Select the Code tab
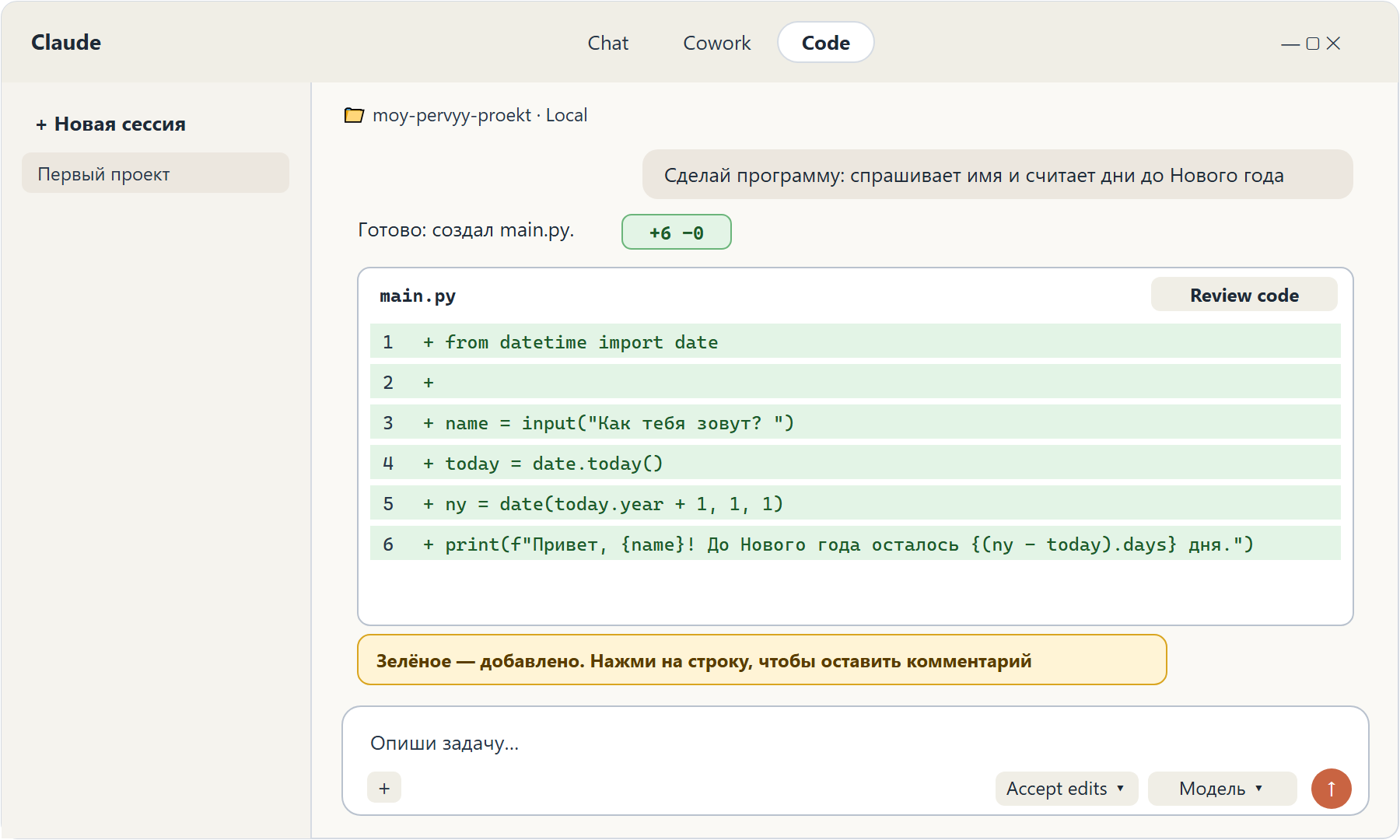The image size is (1400, 840). pos(825,43)
